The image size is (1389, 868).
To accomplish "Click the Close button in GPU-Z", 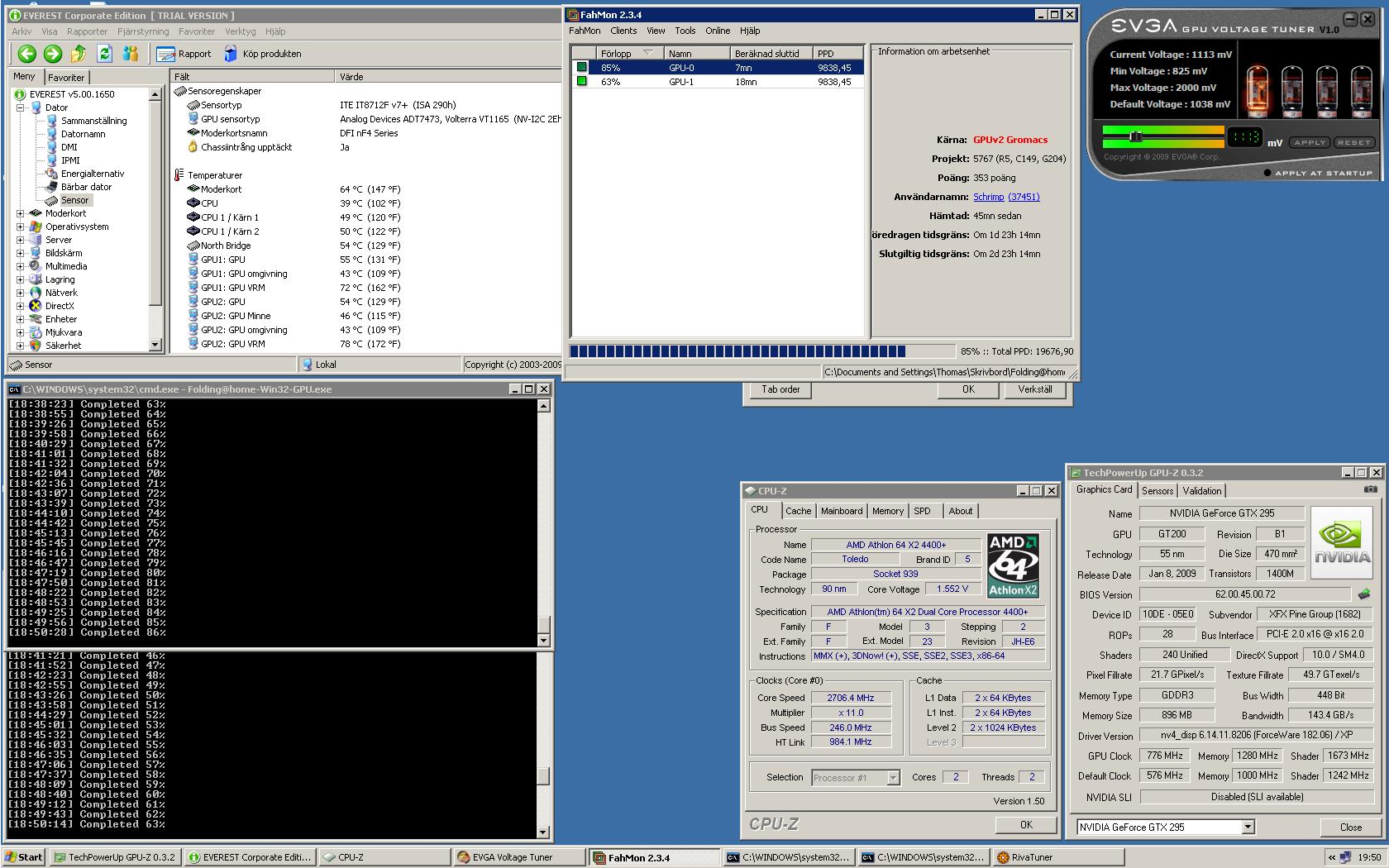I will 1351,827.
